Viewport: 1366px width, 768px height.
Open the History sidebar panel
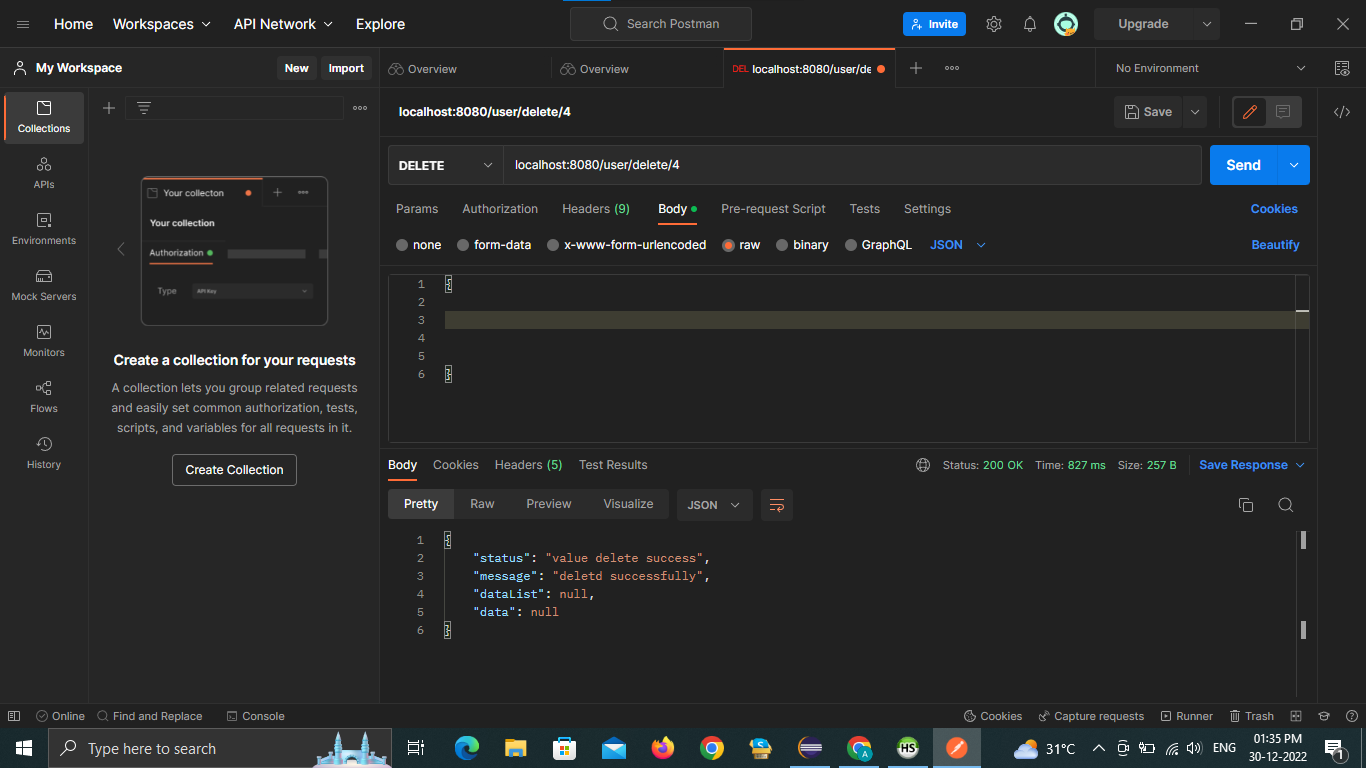44,453
